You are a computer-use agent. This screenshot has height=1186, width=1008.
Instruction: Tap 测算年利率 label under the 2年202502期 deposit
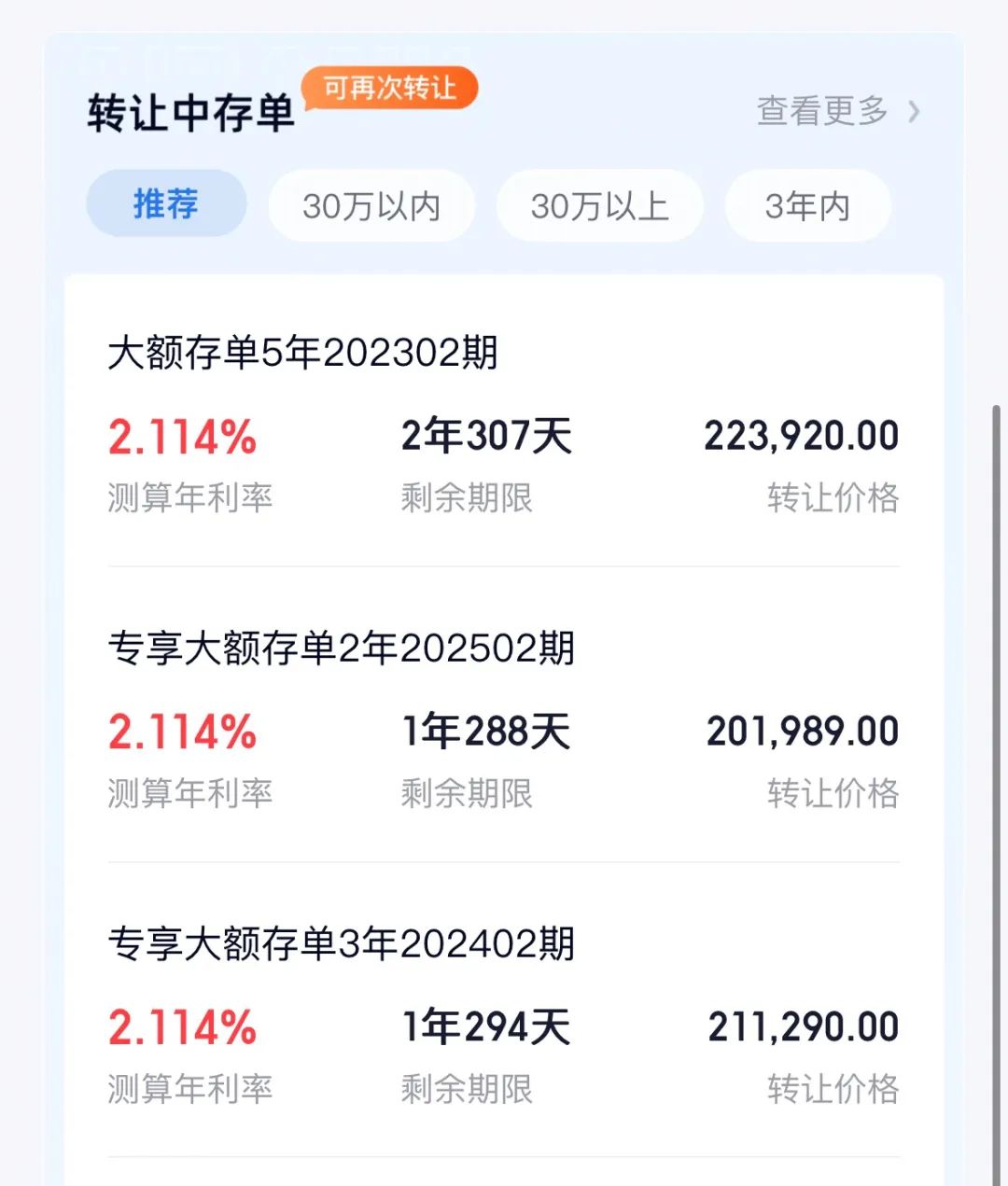click(x=190, y=794)
